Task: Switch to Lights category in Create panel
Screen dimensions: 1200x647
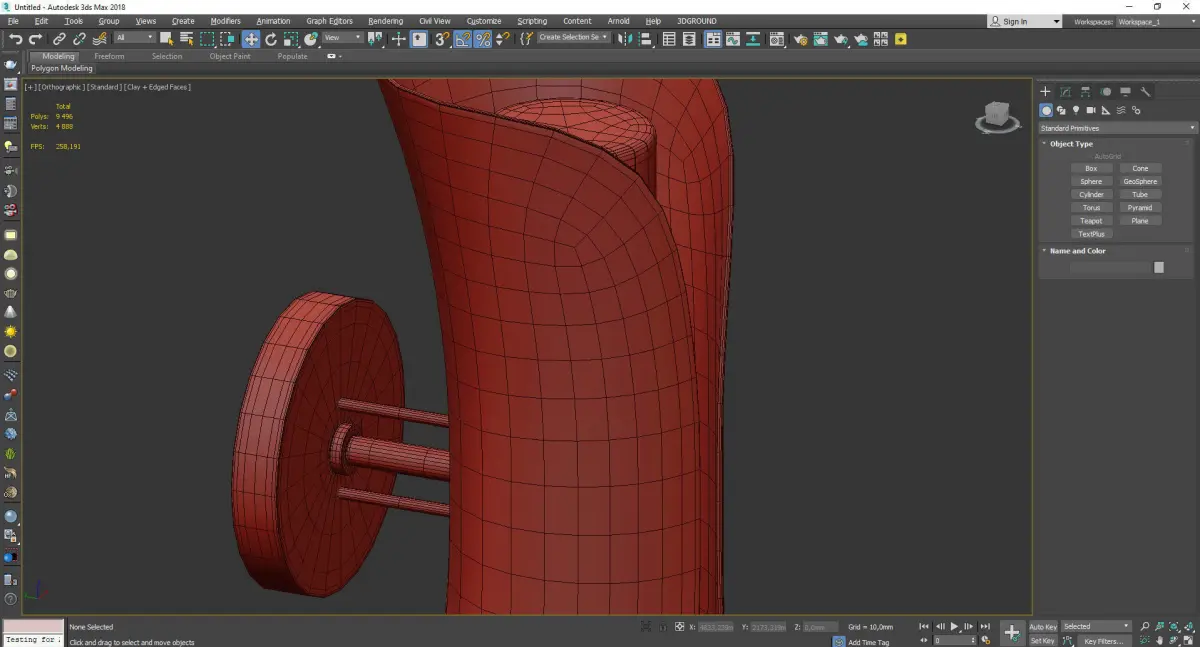Action: click(1076, 110)
